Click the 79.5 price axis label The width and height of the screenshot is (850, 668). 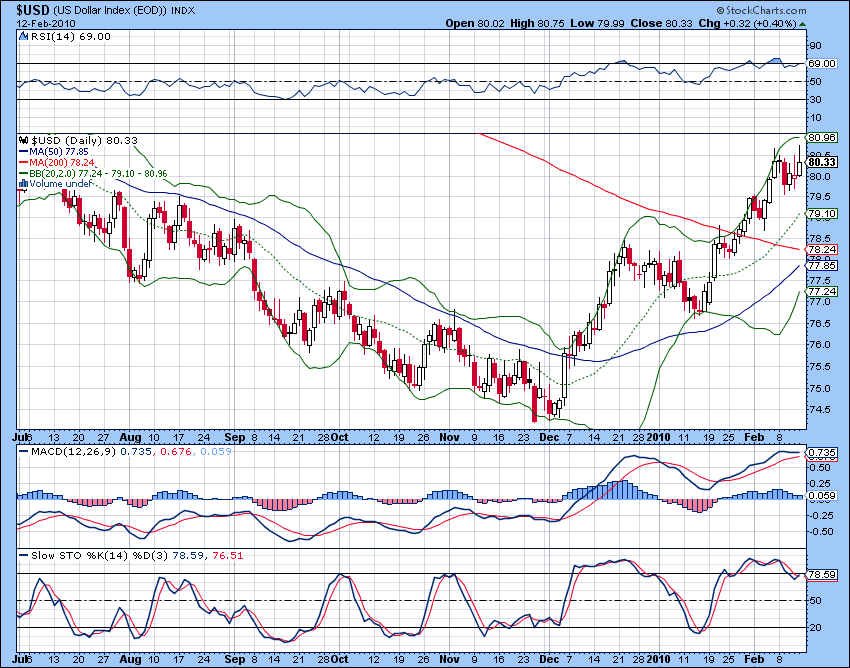819,196
